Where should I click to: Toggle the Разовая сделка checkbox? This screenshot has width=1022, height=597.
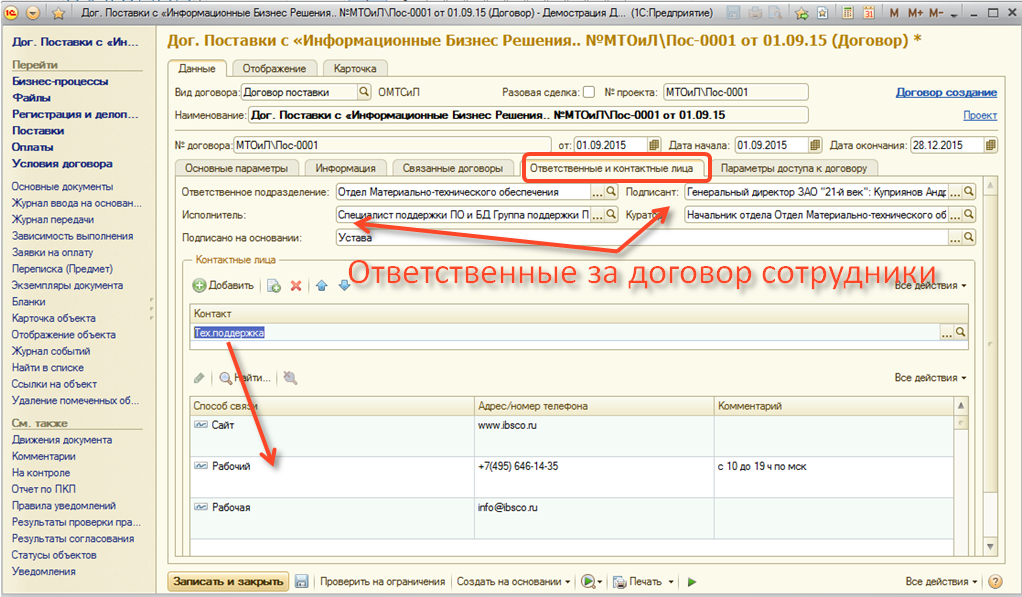tap(588, 92)
